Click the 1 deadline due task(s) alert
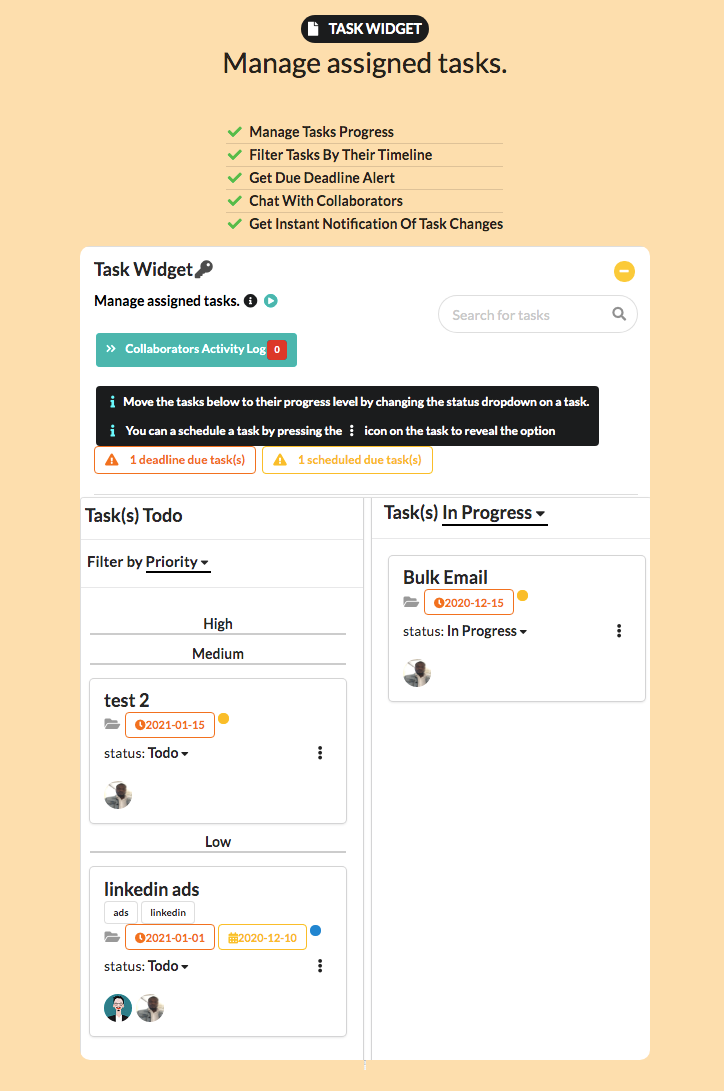Image resolution: width=724 pixels, height=1091 pixels. pyautogui.click(x=175, y=460)
